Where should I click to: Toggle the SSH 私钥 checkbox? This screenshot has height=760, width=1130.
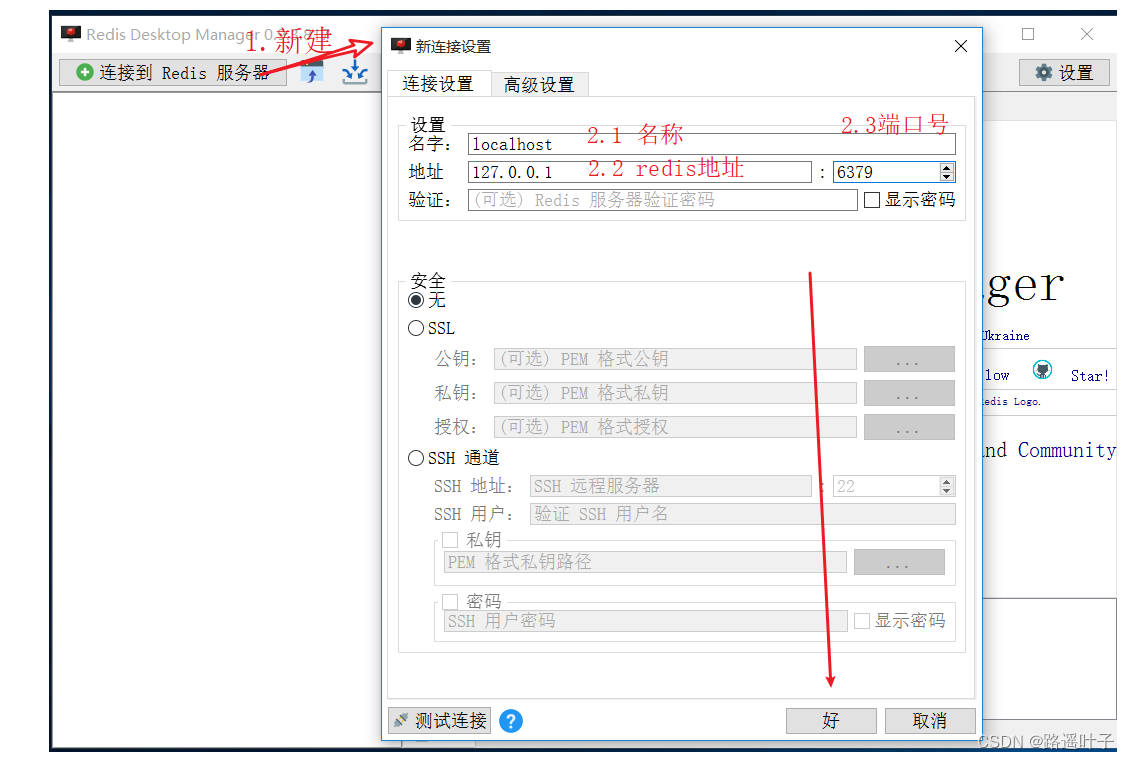[x=450, y=540]
